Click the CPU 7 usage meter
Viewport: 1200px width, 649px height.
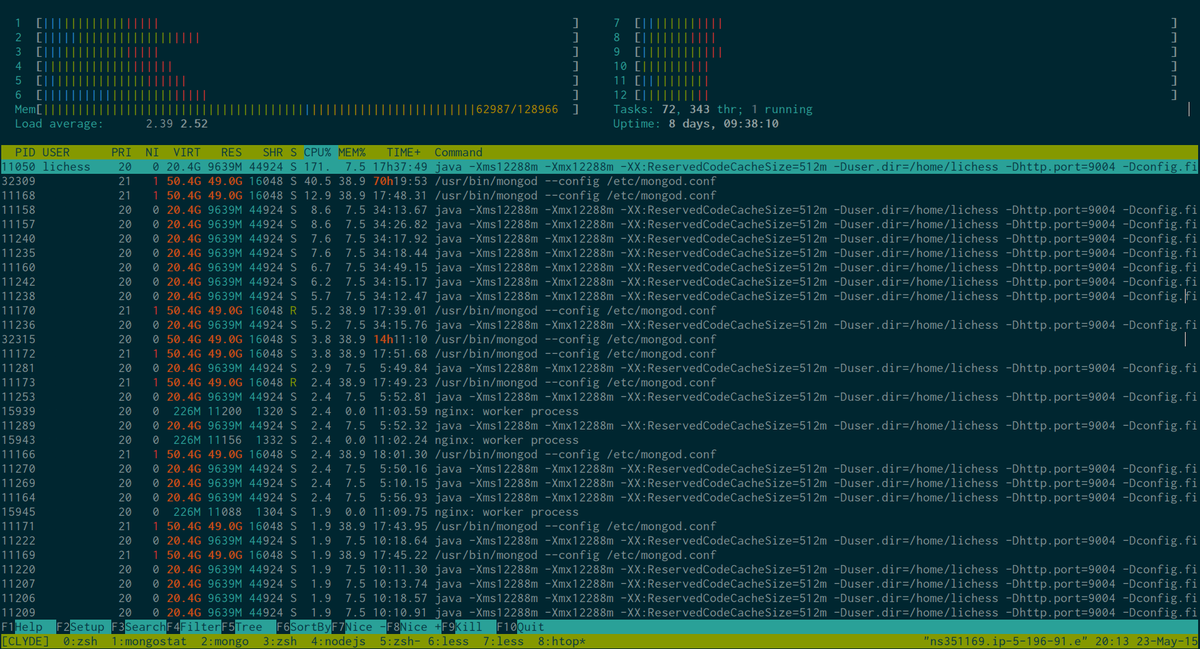[x=895, y=22]
